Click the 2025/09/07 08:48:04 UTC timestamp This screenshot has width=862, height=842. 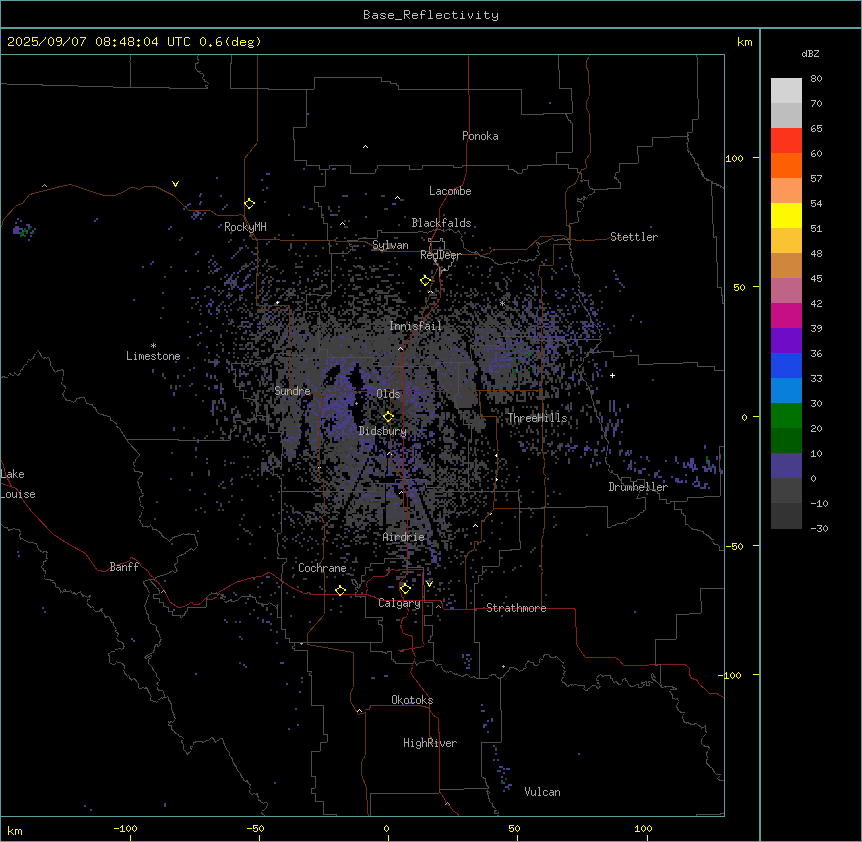(99, 42)
